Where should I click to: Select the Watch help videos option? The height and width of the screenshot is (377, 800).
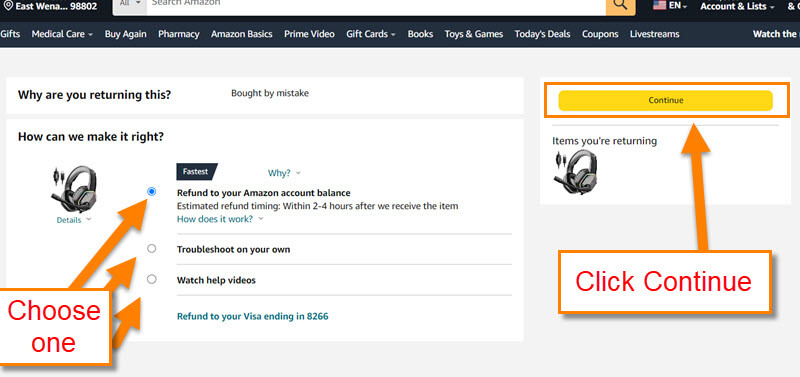(x=152, y=280)
